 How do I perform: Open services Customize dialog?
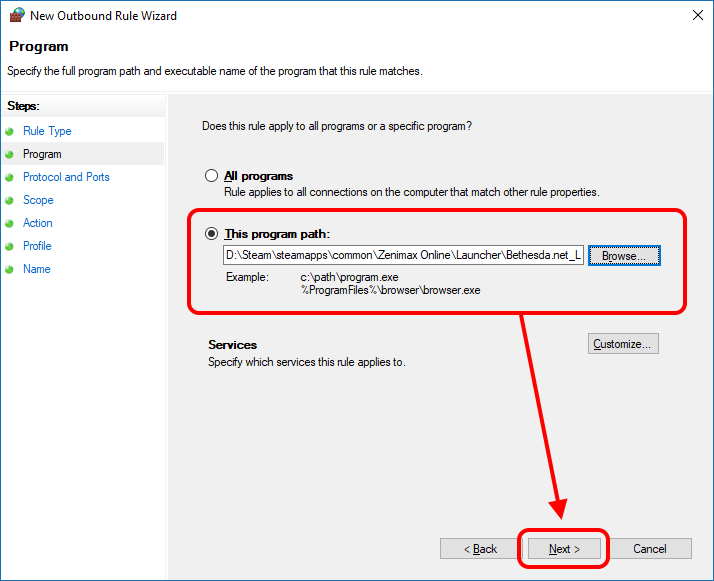pos(622,344)
